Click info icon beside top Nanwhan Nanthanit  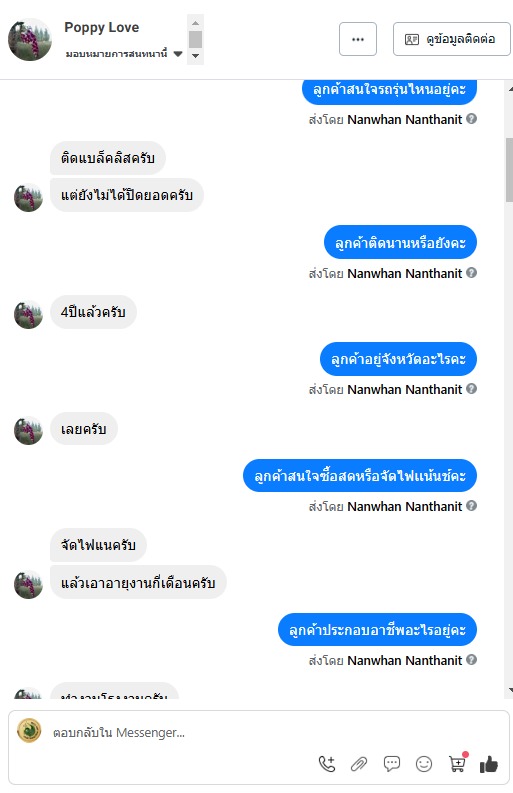click(472, 119)
